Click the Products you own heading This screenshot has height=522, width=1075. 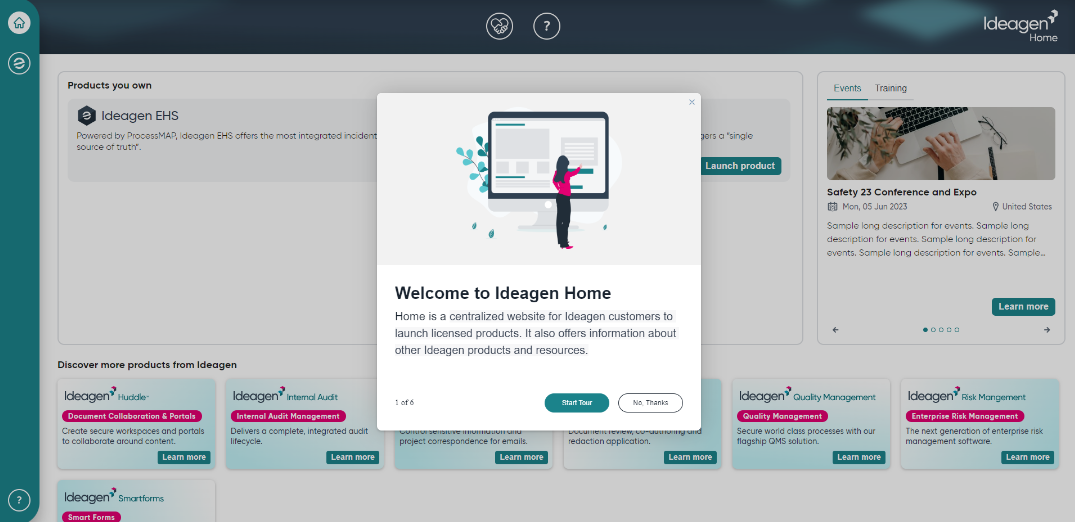110,86
